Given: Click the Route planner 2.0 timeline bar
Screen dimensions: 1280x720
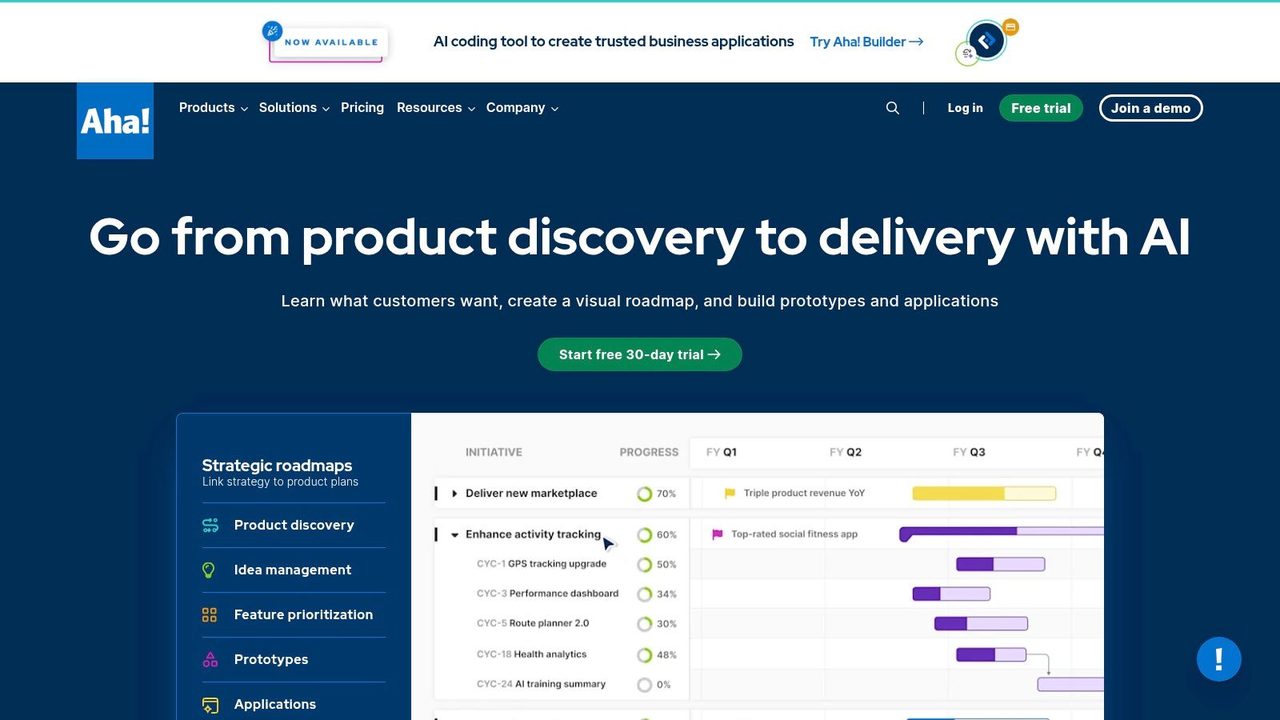Looking at the screenshot, I should pos(981,624).
